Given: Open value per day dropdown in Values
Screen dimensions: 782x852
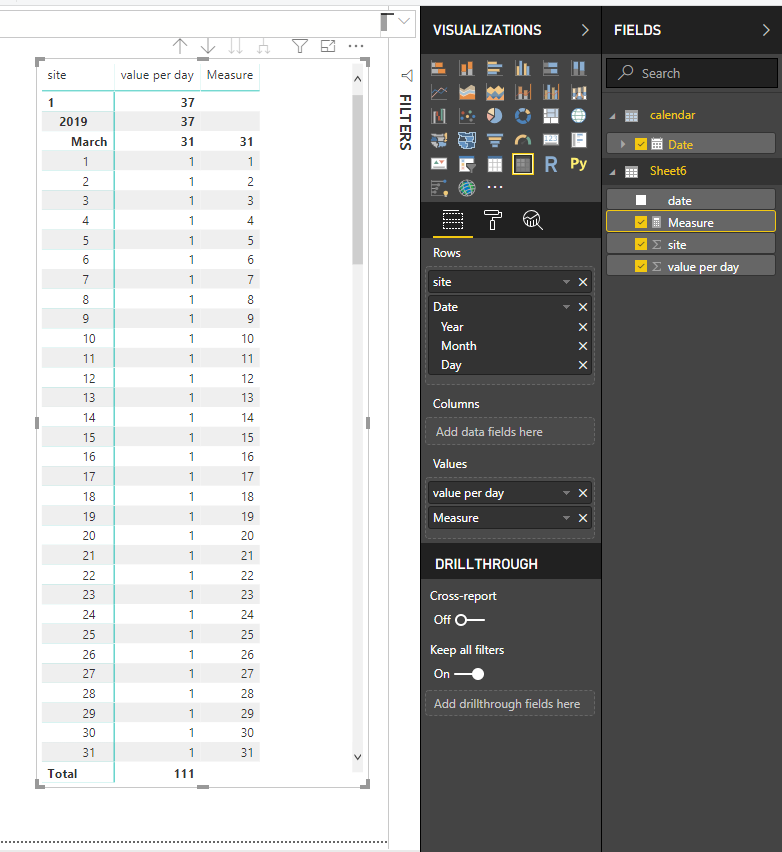Looking at the screenshot, I should [566, 493].
